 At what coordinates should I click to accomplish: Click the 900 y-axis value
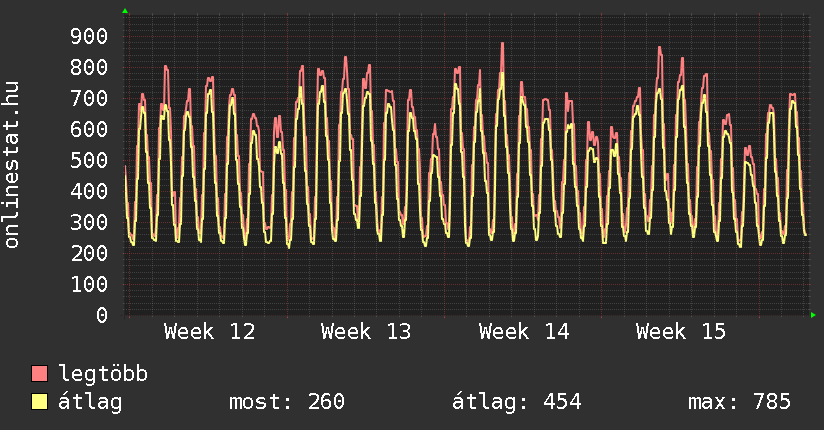89,37
